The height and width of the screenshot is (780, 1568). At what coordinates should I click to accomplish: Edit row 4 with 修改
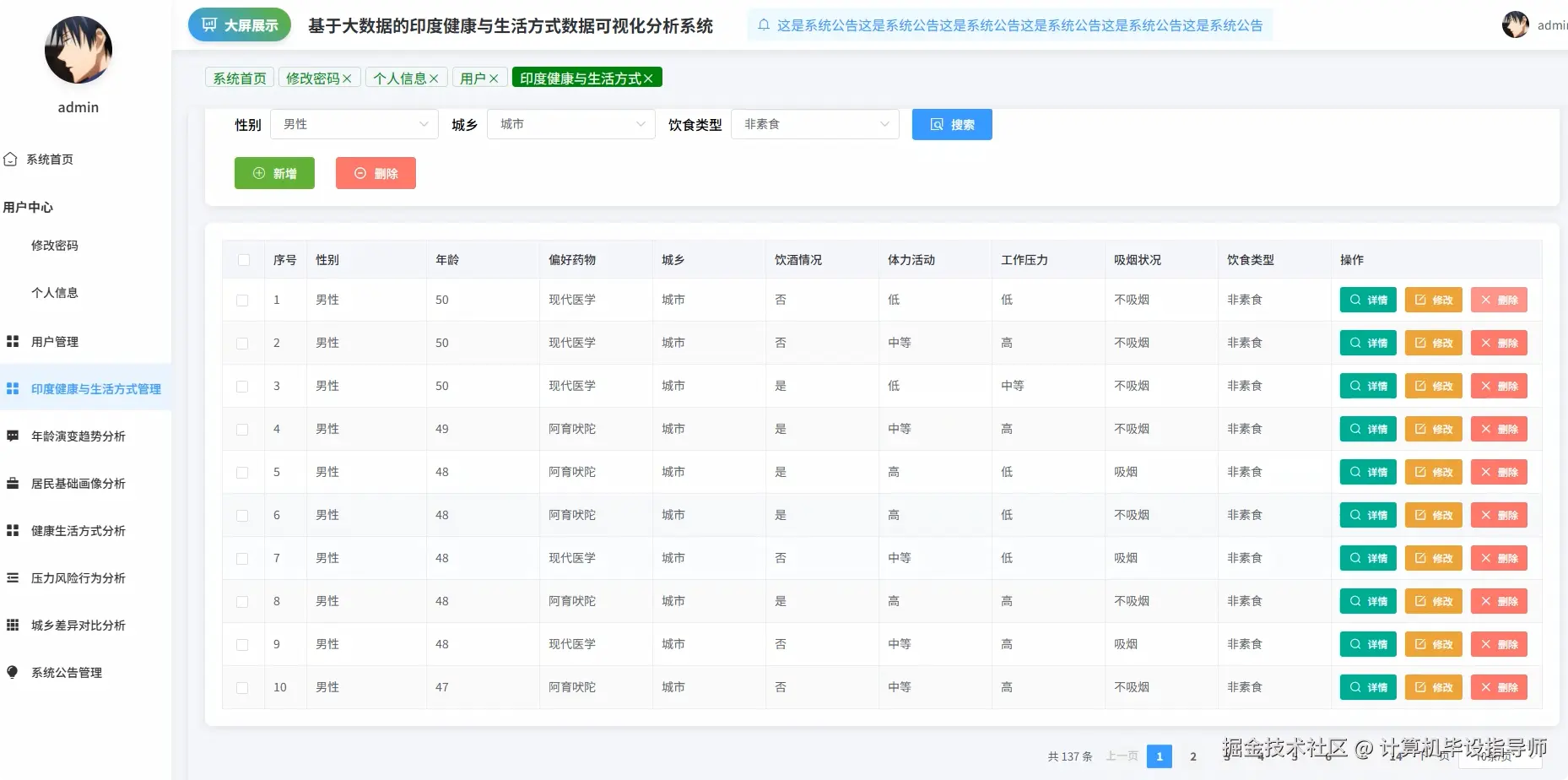(x=1433, y=429)
